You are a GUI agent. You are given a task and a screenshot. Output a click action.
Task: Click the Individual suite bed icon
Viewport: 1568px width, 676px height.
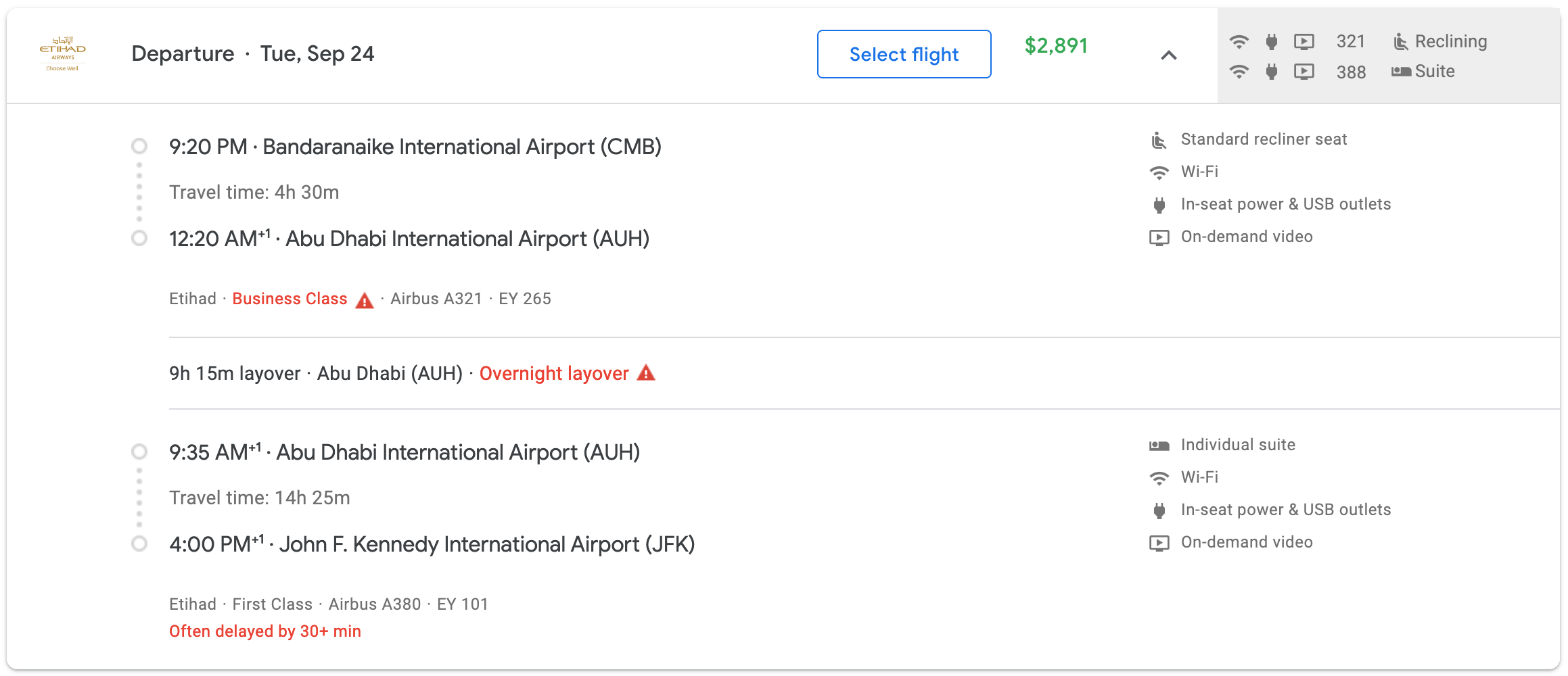point(1159,445)
